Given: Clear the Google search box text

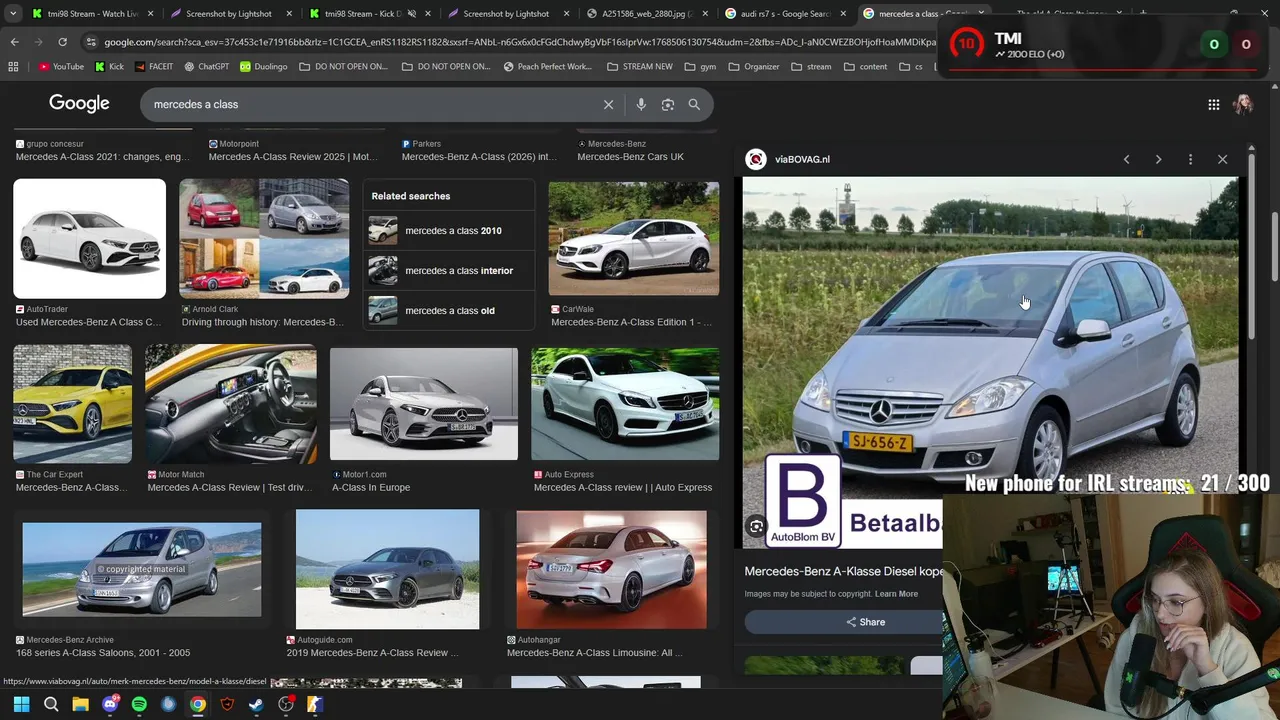Looking at the screenshot, I should pyautogui.click(x=608, y=104).
